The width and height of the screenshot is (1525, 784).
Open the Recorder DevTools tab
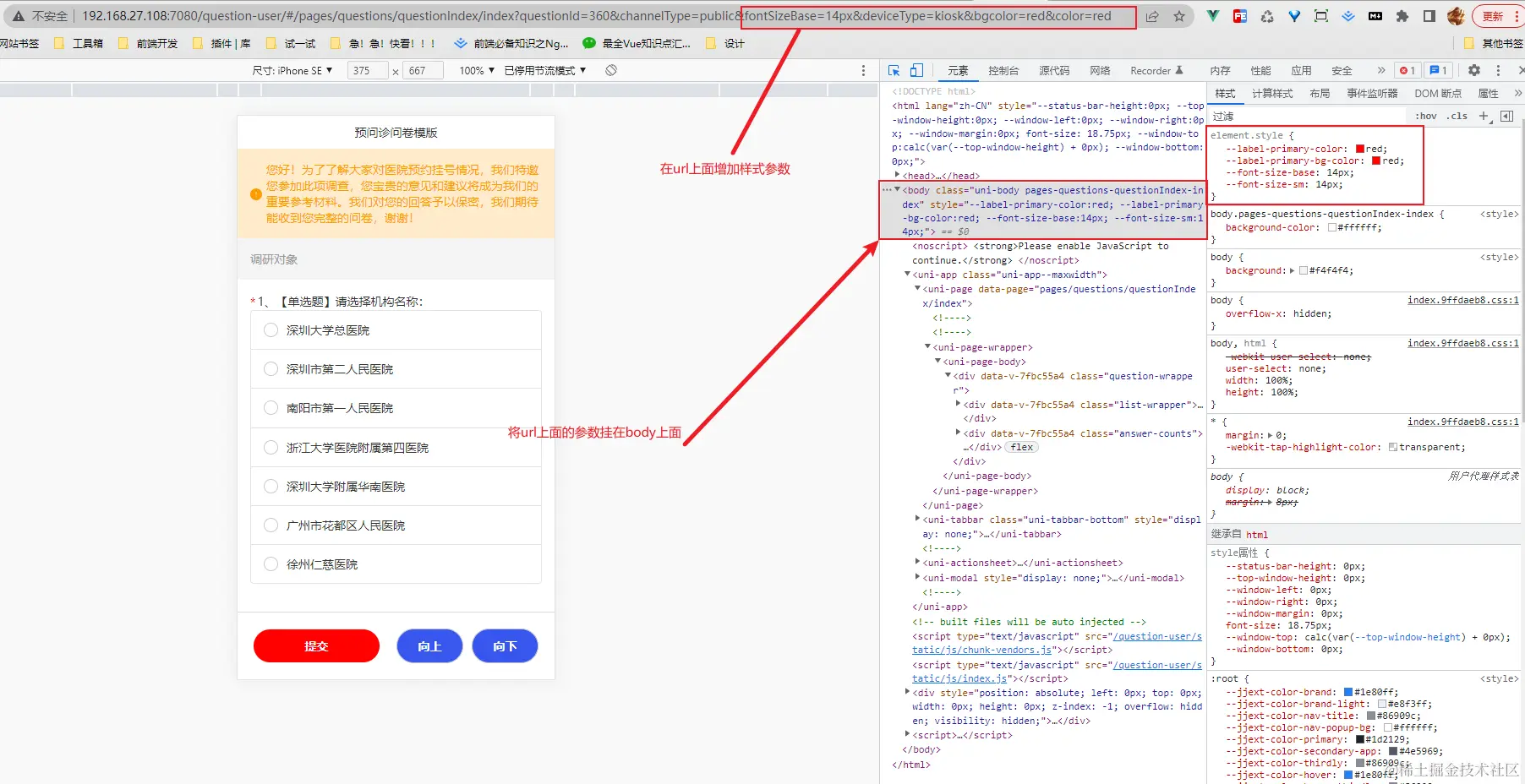1156,70
